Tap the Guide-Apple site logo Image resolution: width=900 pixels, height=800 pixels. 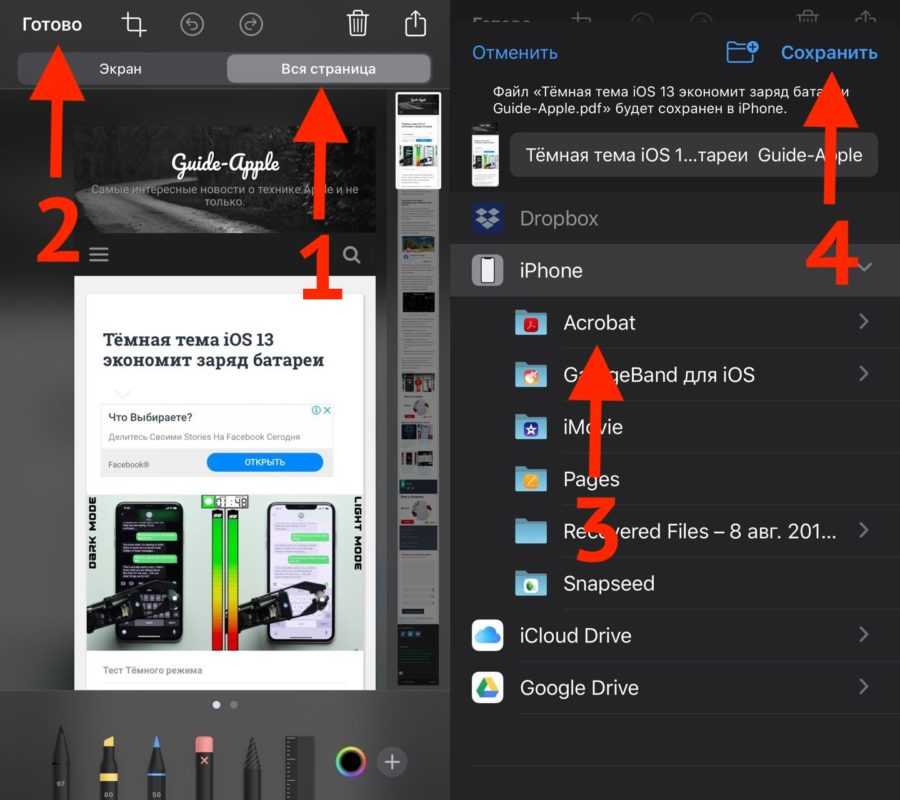[x=225, y=164]
